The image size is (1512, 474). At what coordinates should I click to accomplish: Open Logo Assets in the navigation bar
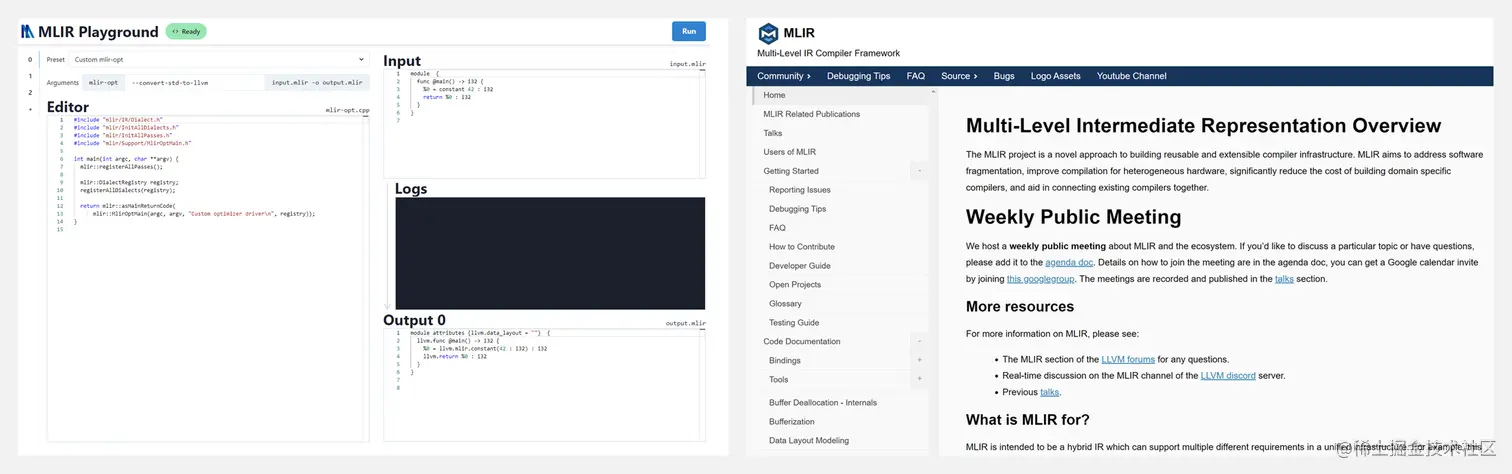click(x=1056, y=76)
